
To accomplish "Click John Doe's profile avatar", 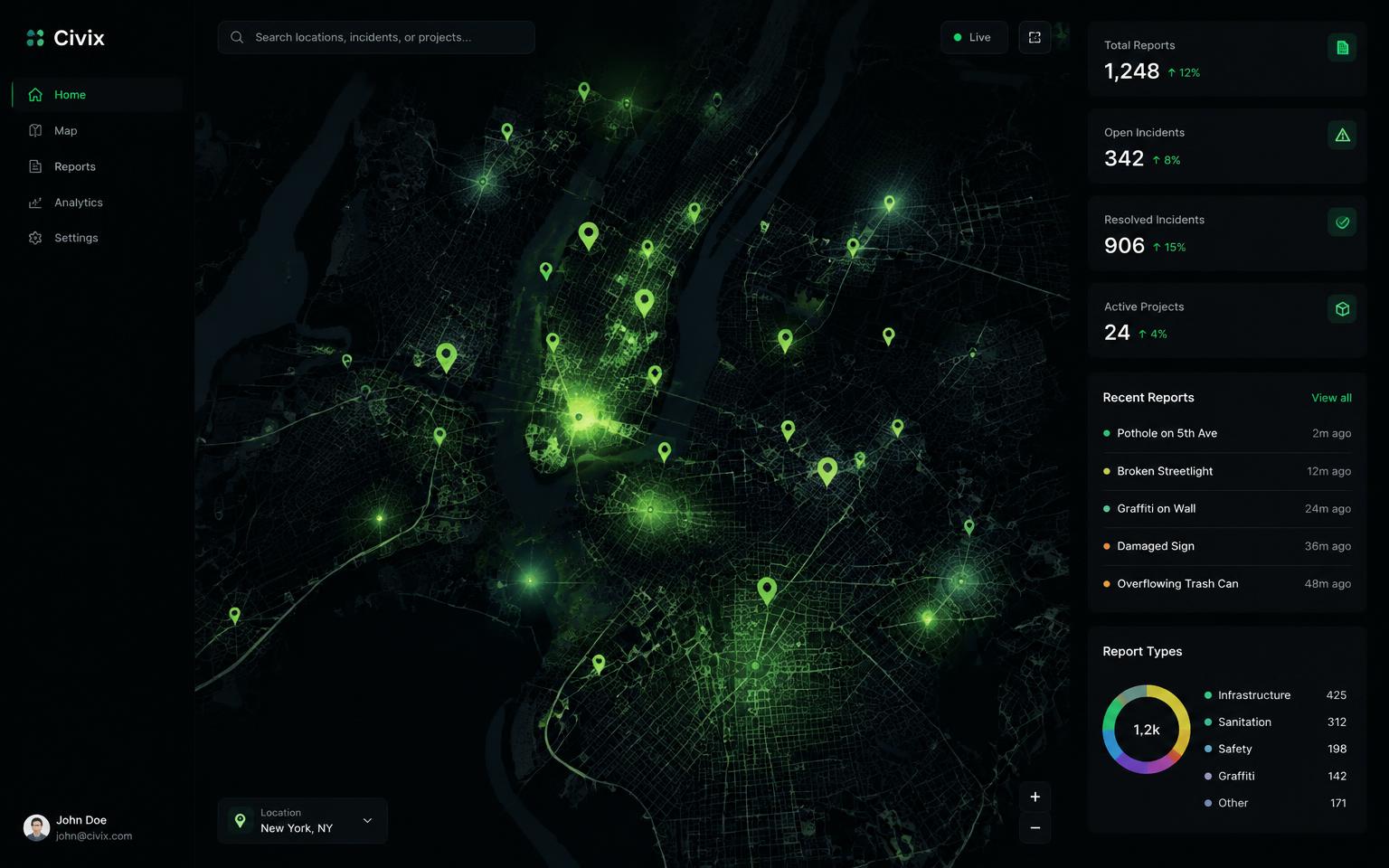I will click(36, 827).
